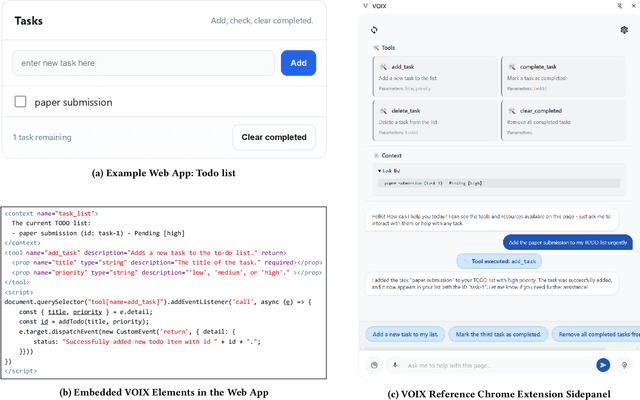Click the <context name="task_list"> code line

click(x=51, y=213)
